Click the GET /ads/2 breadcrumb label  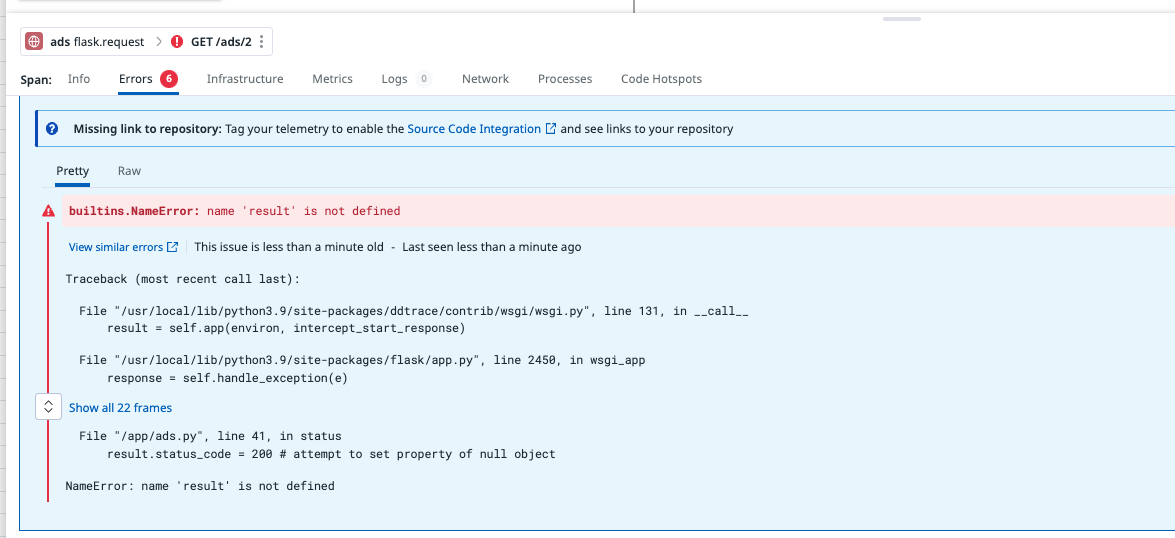pyautogui.click(x=221, y=42)
